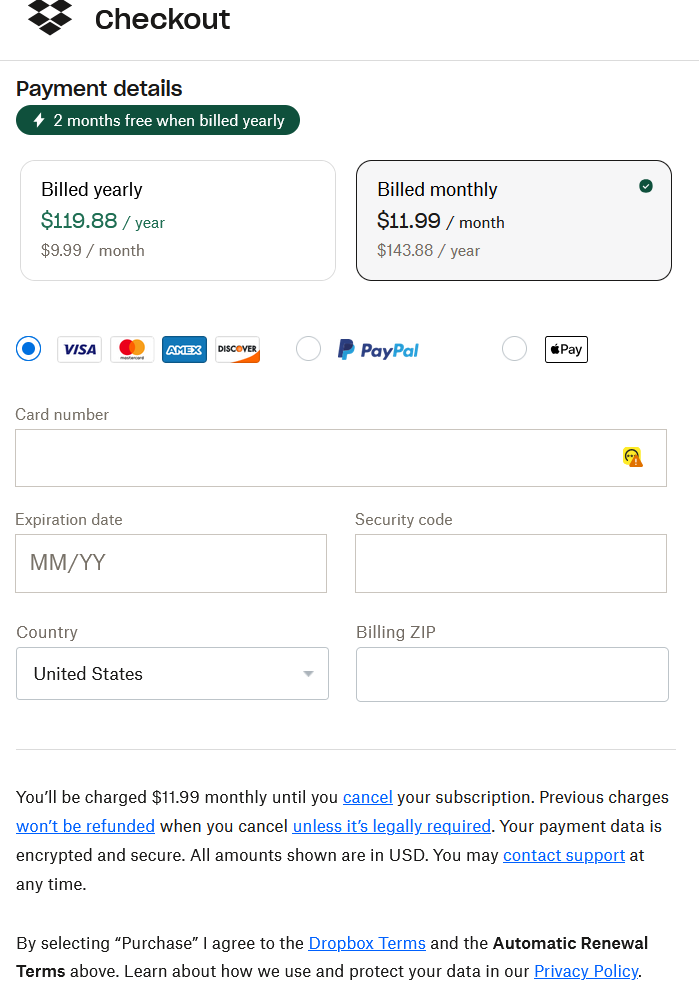
Task: Click into the Billing ZIP field
Action: pos(512,674)
